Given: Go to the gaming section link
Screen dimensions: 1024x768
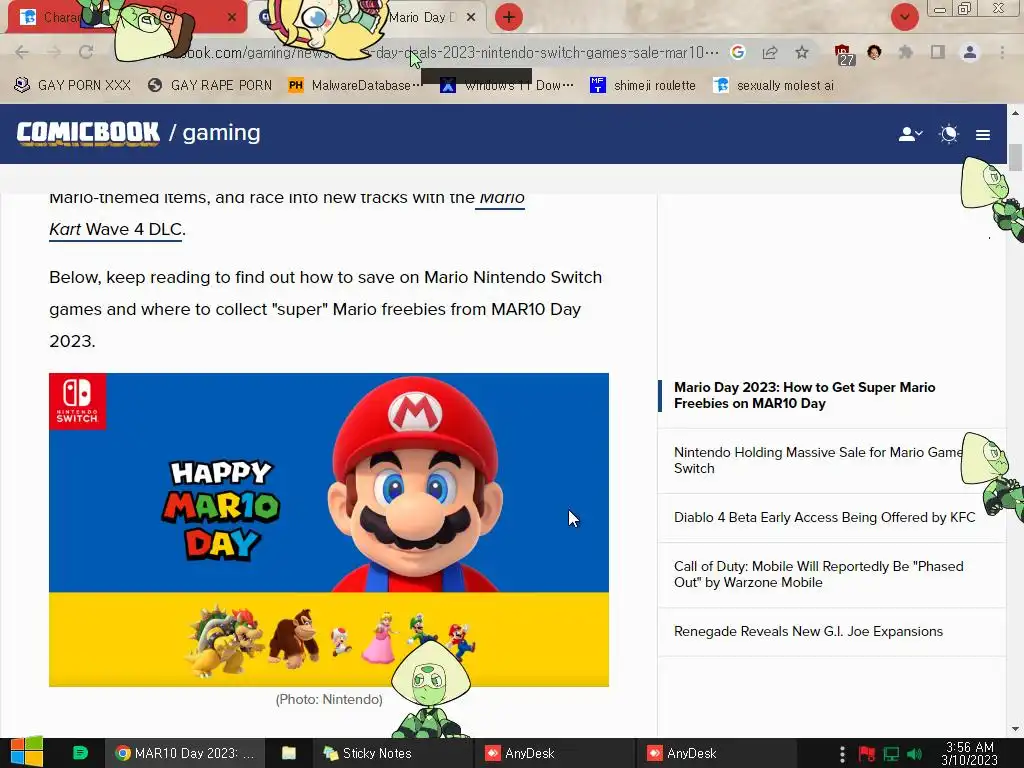Looking at the screenshot, I should (x=221, y=133).
